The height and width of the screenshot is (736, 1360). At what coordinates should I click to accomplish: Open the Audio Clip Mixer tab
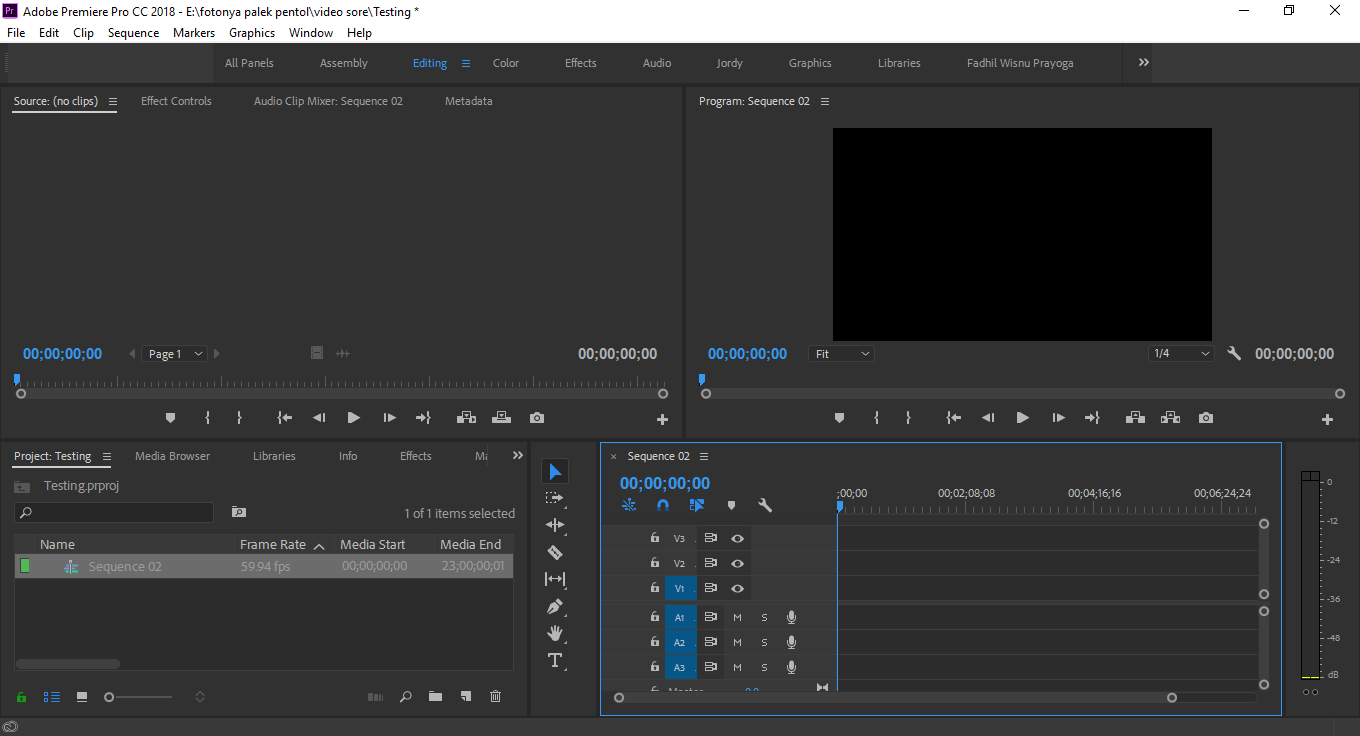(x=328, y=101)
